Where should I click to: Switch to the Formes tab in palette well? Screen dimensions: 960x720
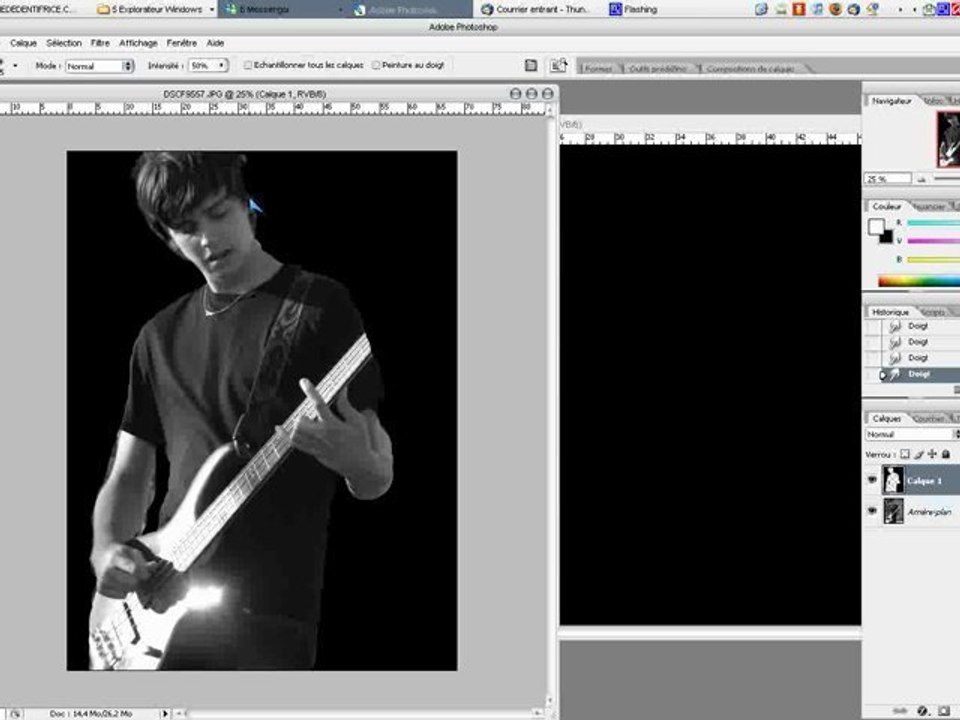click(x=599, y=69)
